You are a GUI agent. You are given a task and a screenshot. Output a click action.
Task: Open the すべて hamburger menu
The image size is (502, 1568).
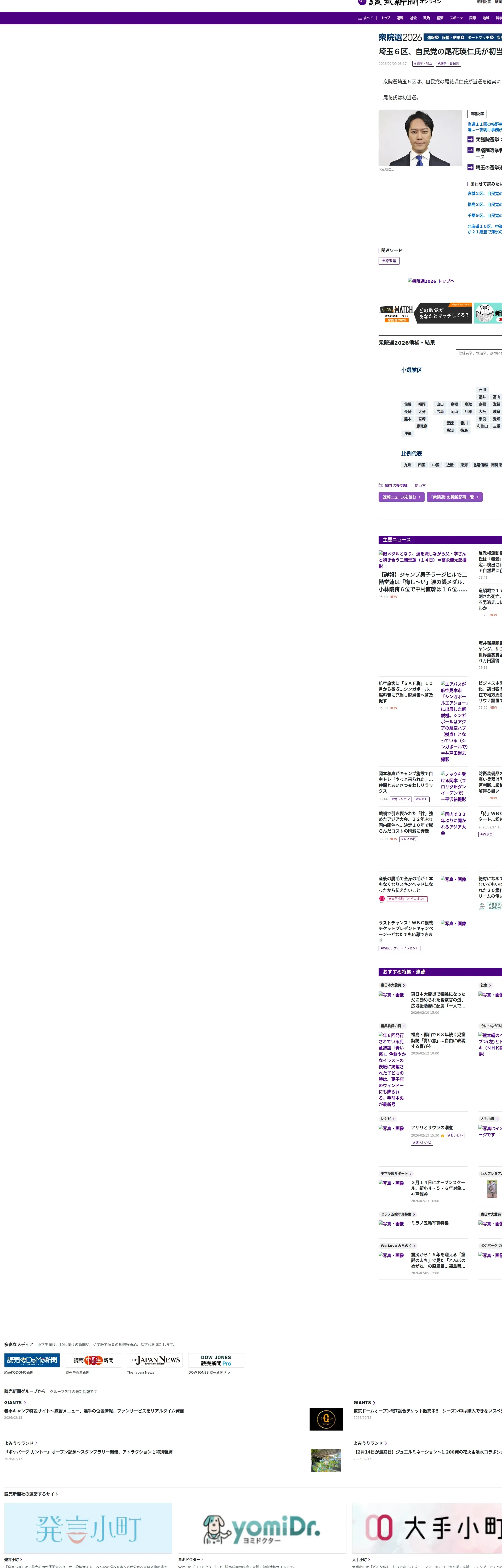[x=365, y=18]
